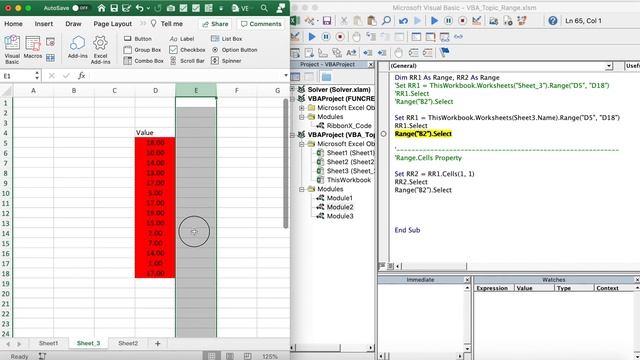640x360 pixels.
Task: Open the Comments pane button
Action: (x=261, y=24)
